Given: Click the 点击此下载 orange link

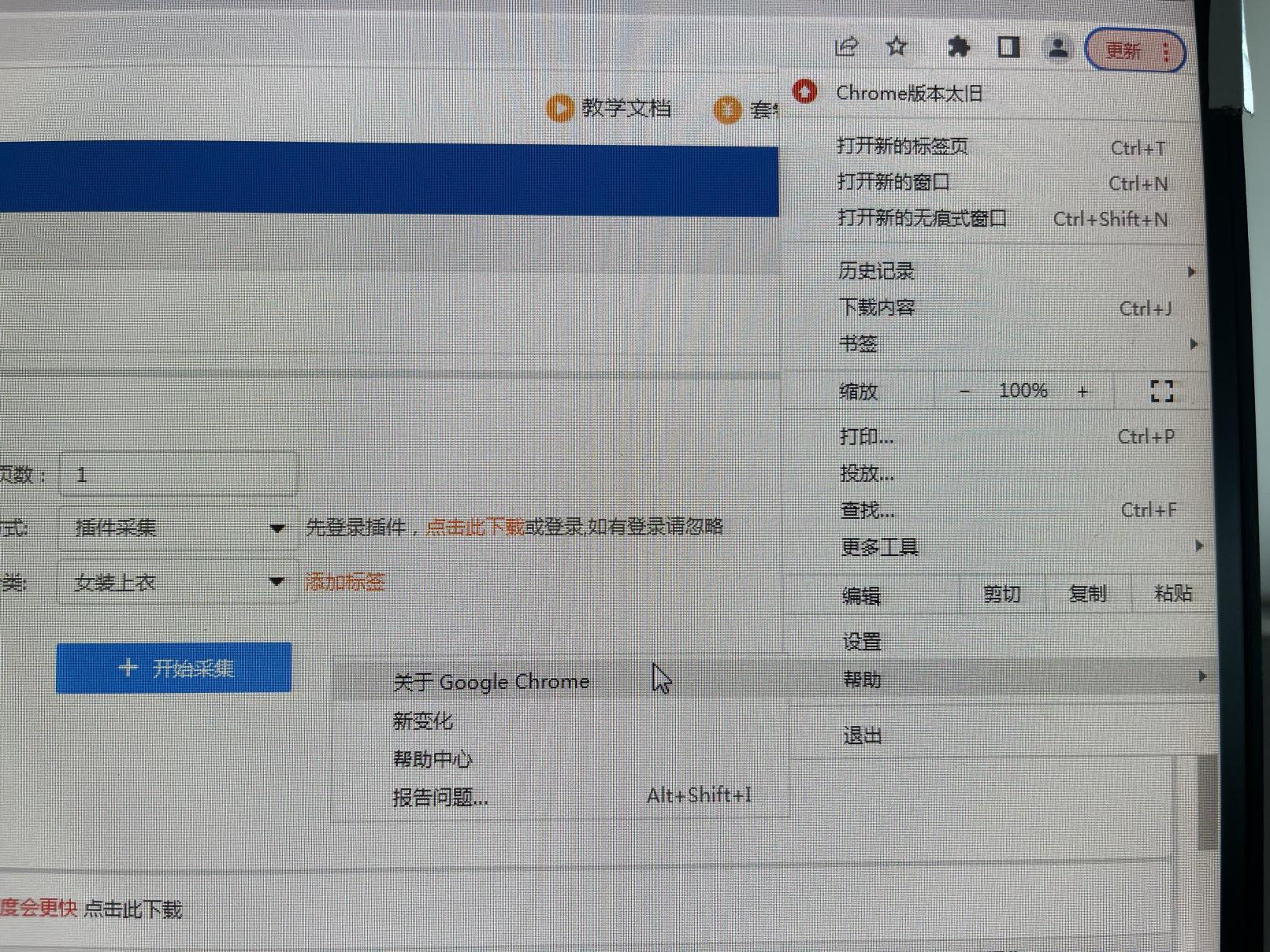Looking at the screenshot, I should 475,527.
